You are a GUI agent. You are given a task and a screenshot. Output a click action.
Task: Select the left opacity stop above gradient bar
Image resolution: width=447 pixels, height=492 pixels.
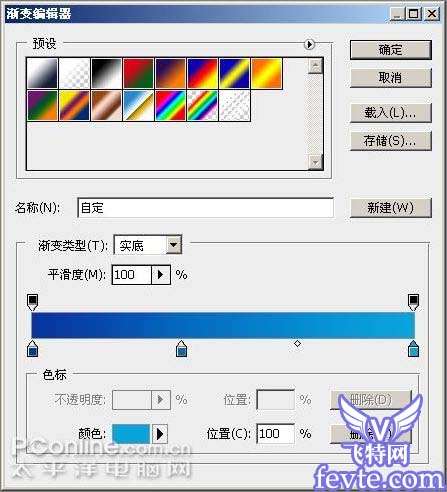pos(32,302)
